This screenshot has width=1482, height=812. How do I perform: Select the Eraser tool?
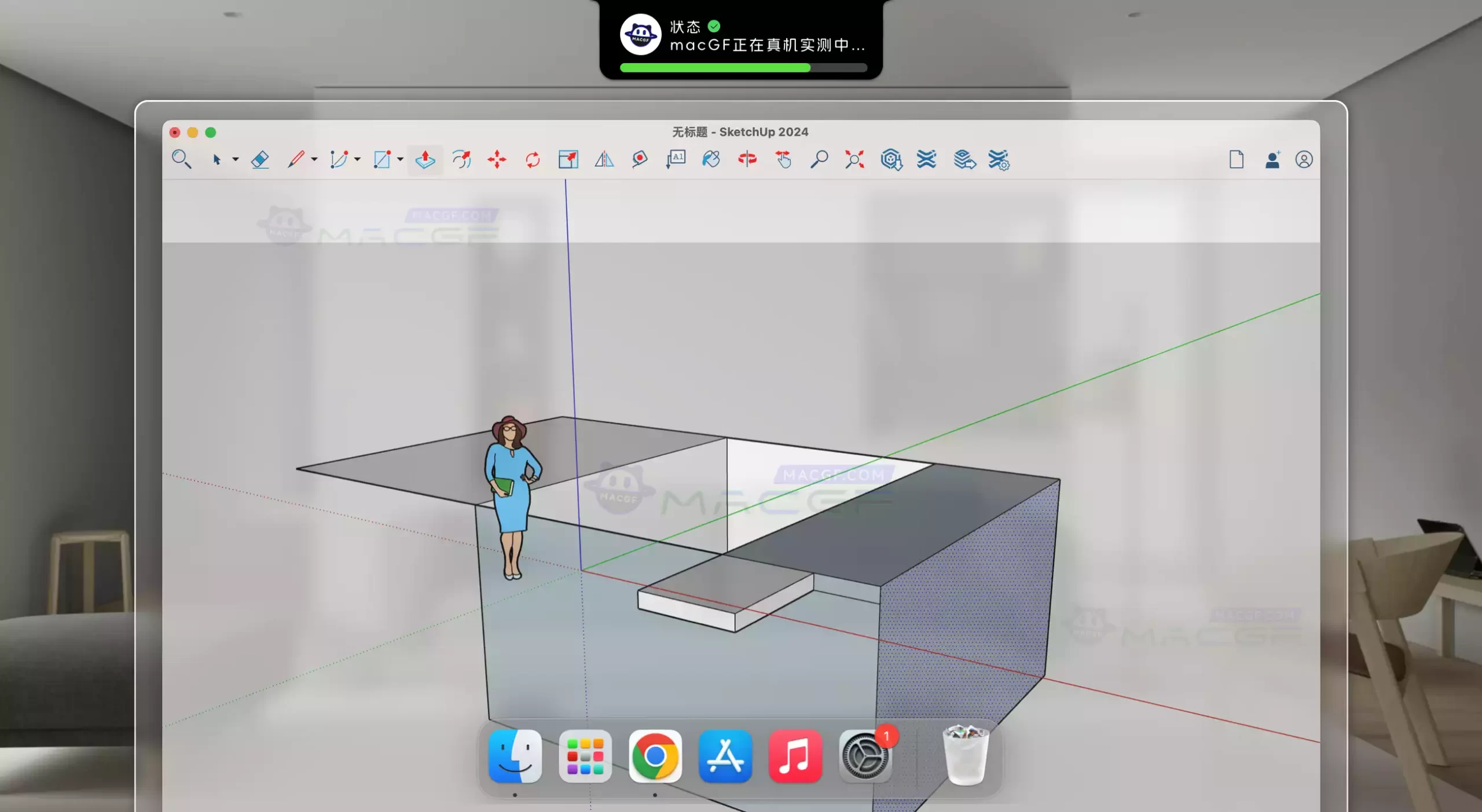[260, 160]
